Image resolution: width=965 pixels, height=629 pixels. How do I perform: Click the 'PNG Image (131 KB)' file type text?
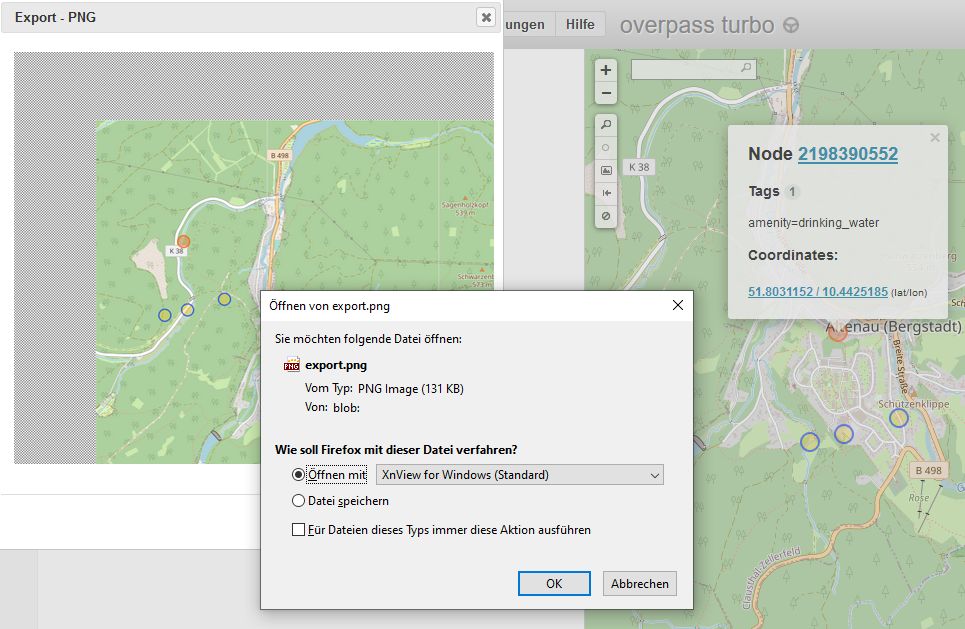[x=410, y=389]
